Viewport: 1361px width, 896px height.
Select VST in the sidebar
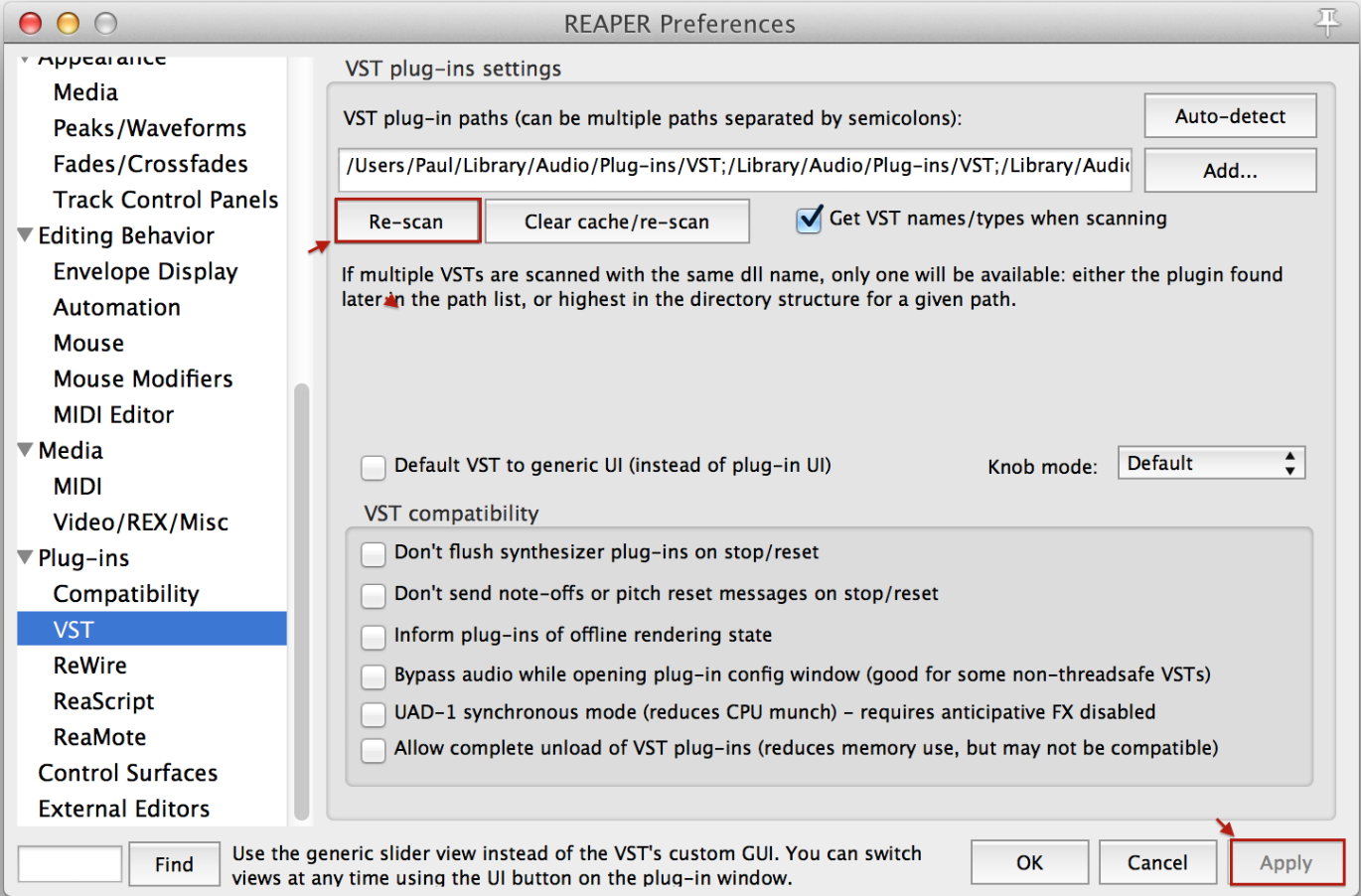point(152,629)
